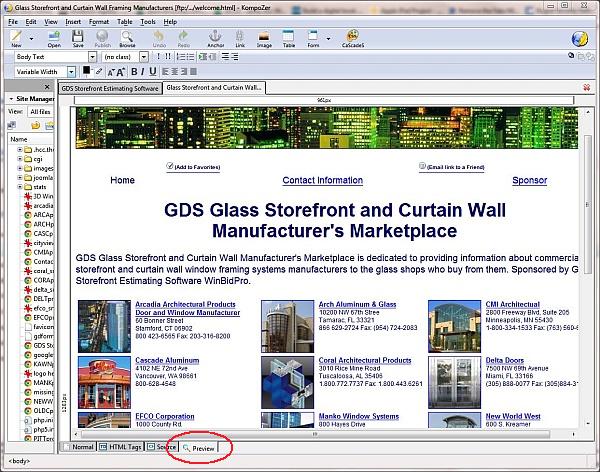Viewport: 600px width, 472px height.
Task: Click the Undo arrow icon
Action: point(159,39)
